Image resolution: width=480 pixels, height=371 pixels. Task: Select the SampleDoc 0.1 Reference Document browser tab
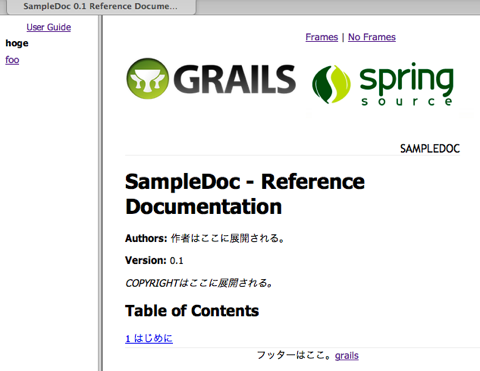click(101, 6)
